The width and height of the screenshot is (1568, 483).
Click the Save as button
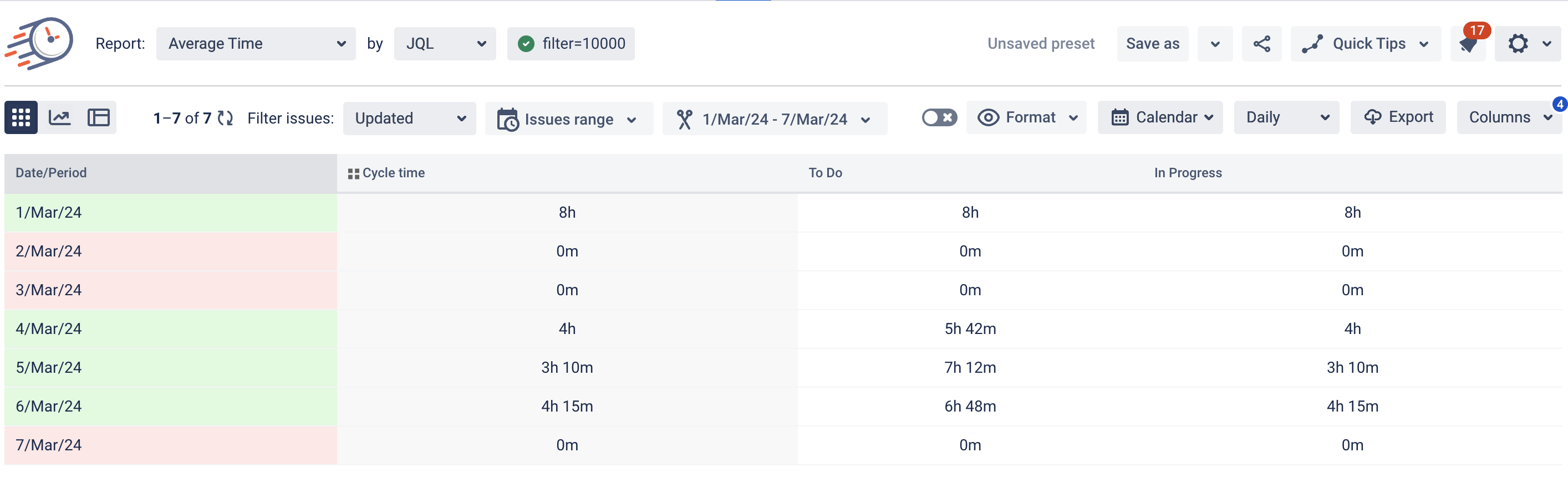pos(1152,44)
